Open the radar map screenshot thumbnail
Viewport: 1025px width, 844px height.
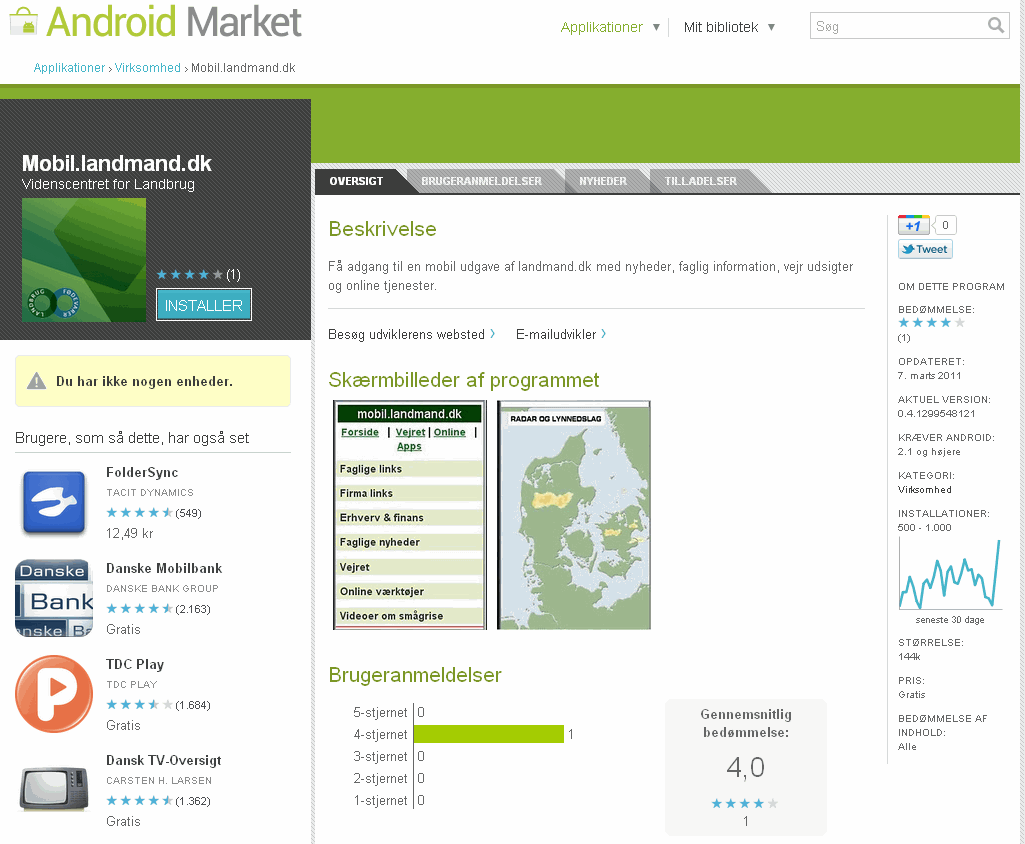(x=574, y=515)
